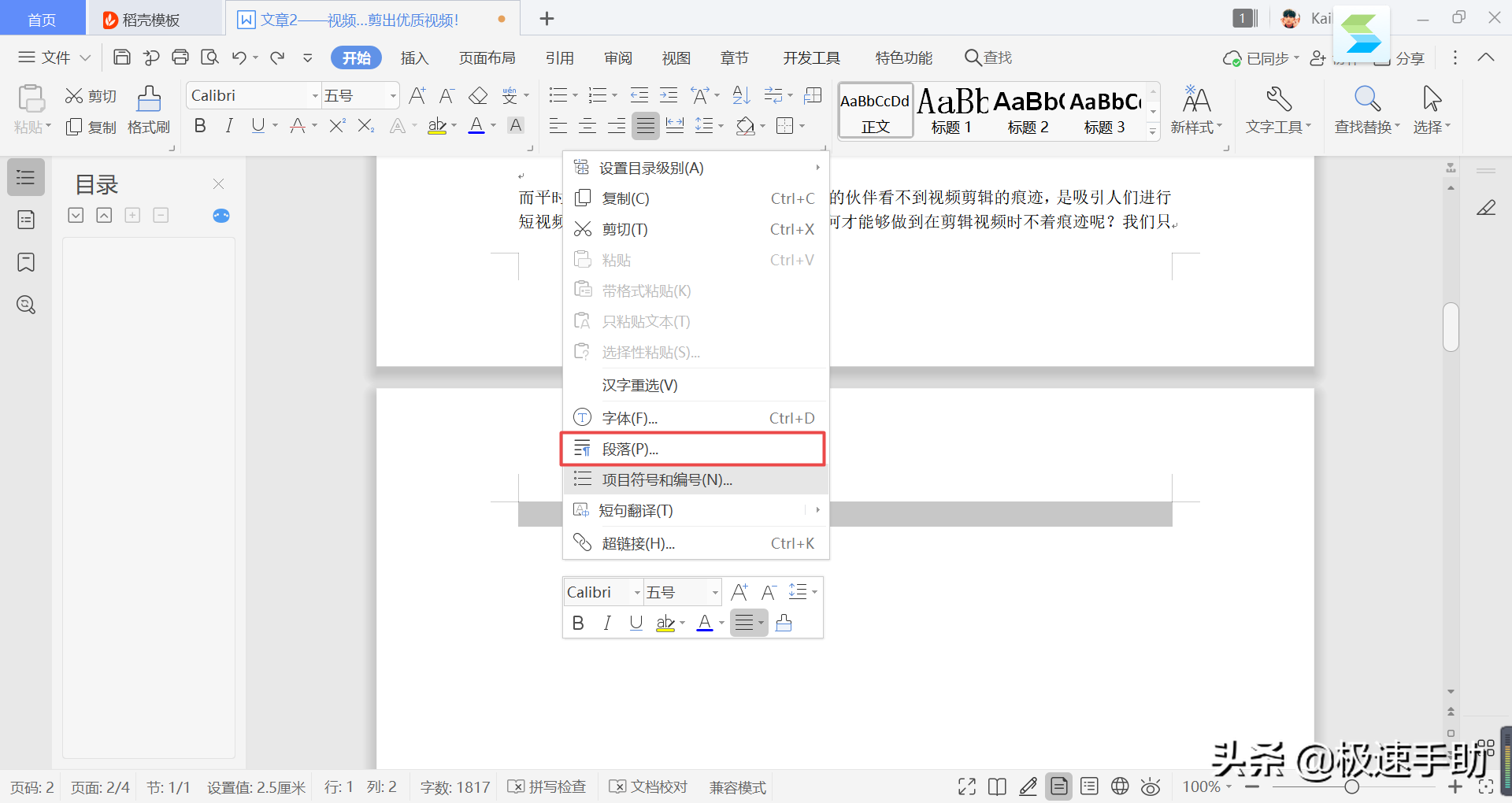Open the mini toolbar font size dropdown
The width and height of the screenshot is (1512, 803).
tap(715, 592)
